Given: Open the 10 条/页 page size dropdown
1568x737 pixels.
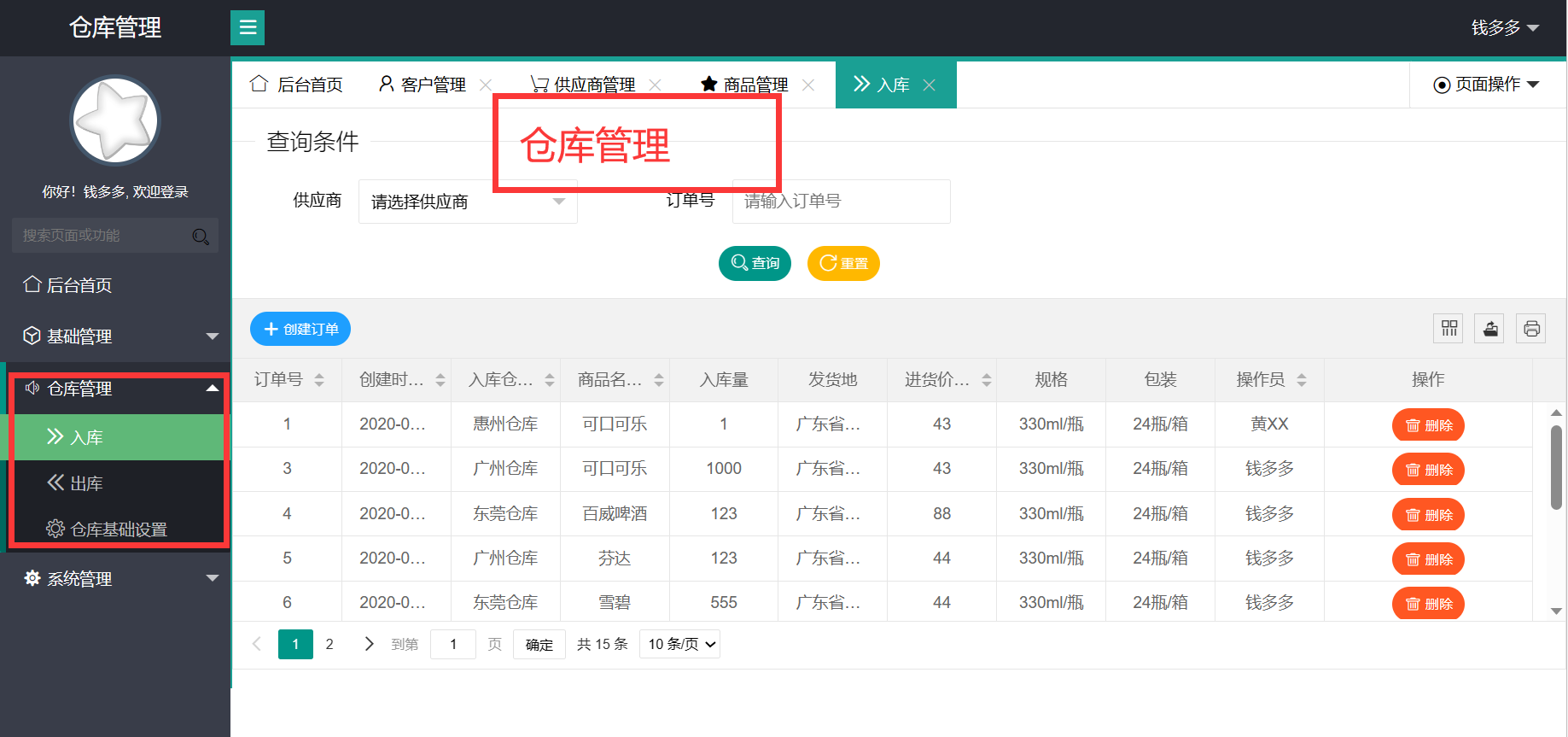Looking at the screenshot, I should [679, 644].
